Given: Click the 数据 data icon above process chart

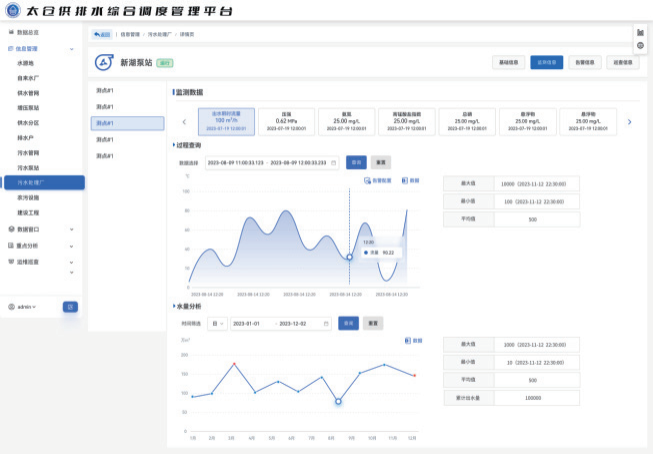Looking at the screenshot, I should [x=404, y=180].
